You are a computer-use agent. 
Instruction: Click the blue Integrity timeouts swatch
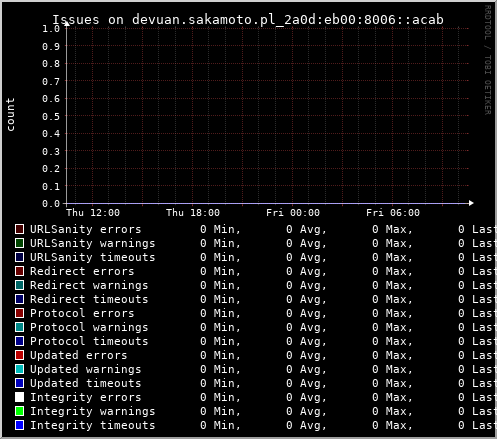tap(20, 425)
